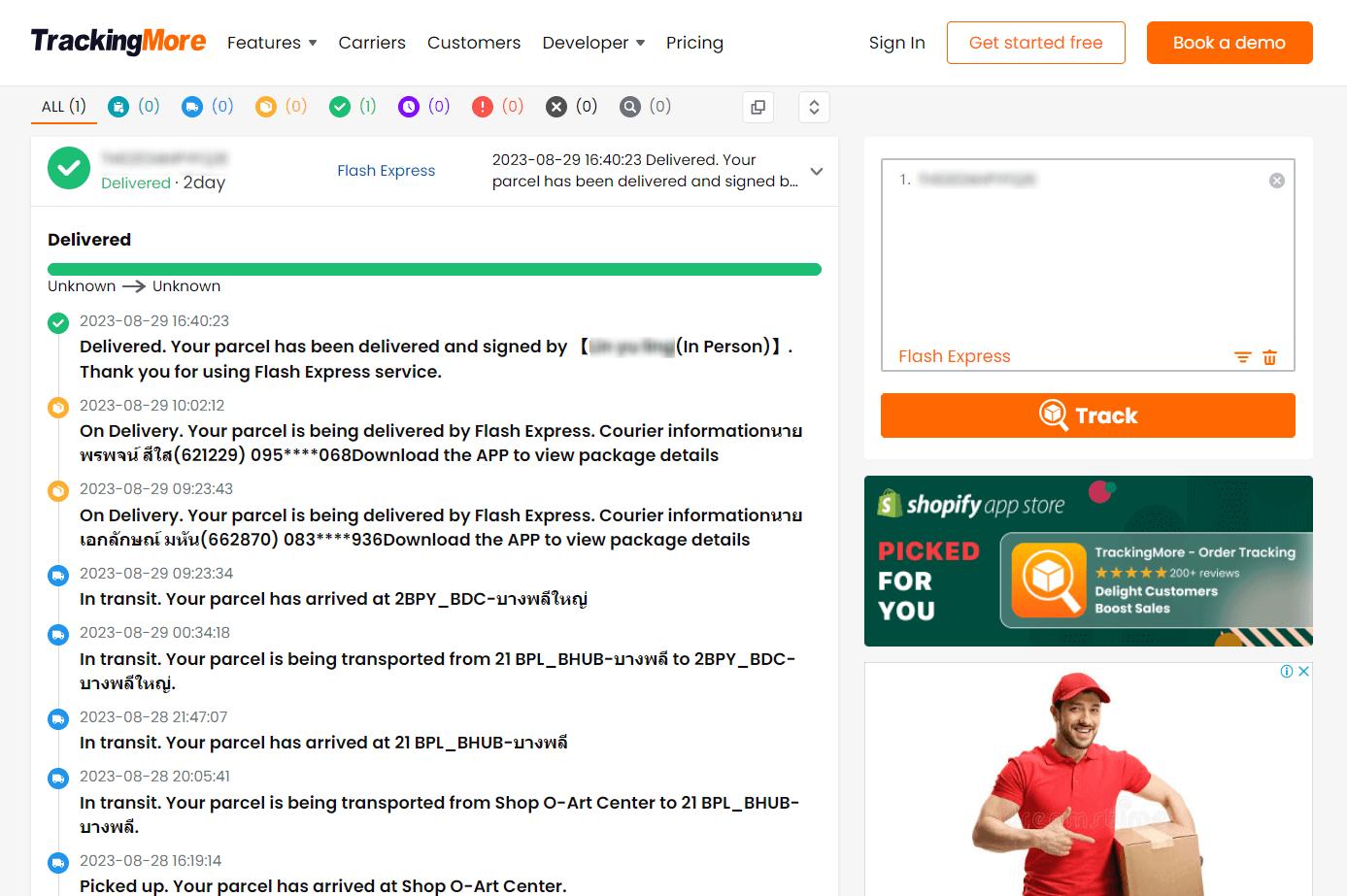Screen dimensions: 1347x896
Task: Filter by green delivered checkmark icon
Action: click(x=340, y=107)
